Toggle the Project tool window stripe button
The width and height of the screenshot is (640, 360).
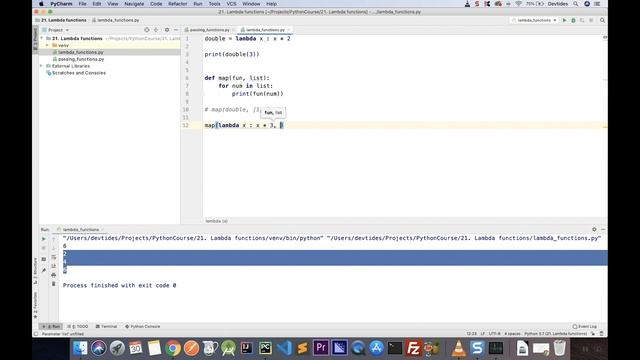35,39
